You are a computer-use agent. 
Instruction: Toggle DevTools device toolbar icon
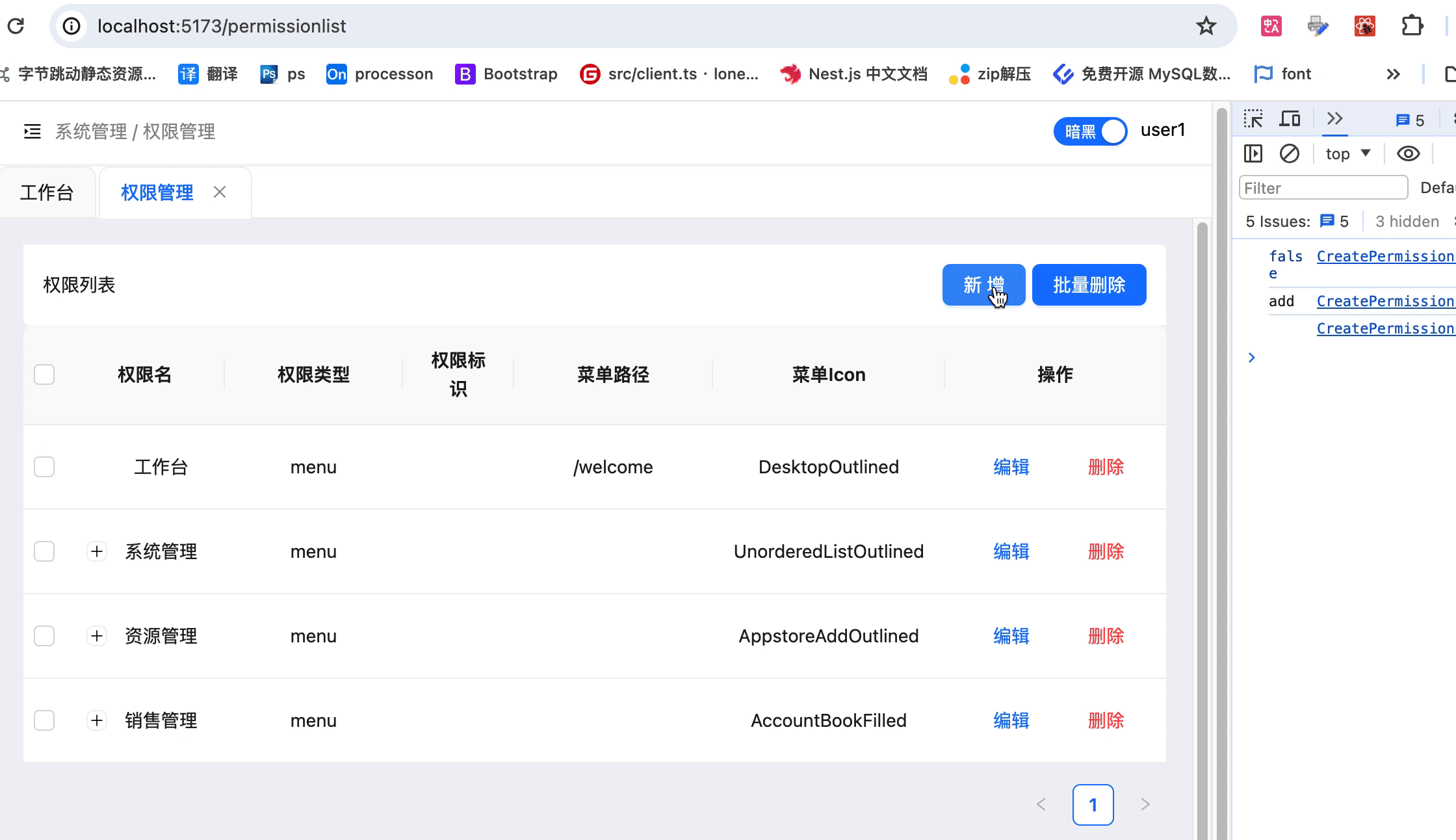tap(1290, 119)
